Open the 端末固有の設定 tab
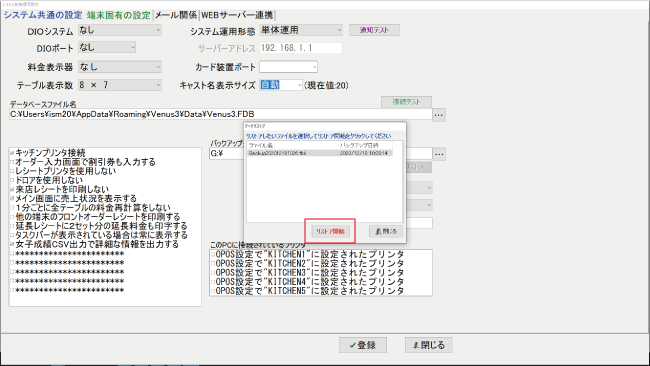This screenshot has height=366, width=650. coord(119,15)
